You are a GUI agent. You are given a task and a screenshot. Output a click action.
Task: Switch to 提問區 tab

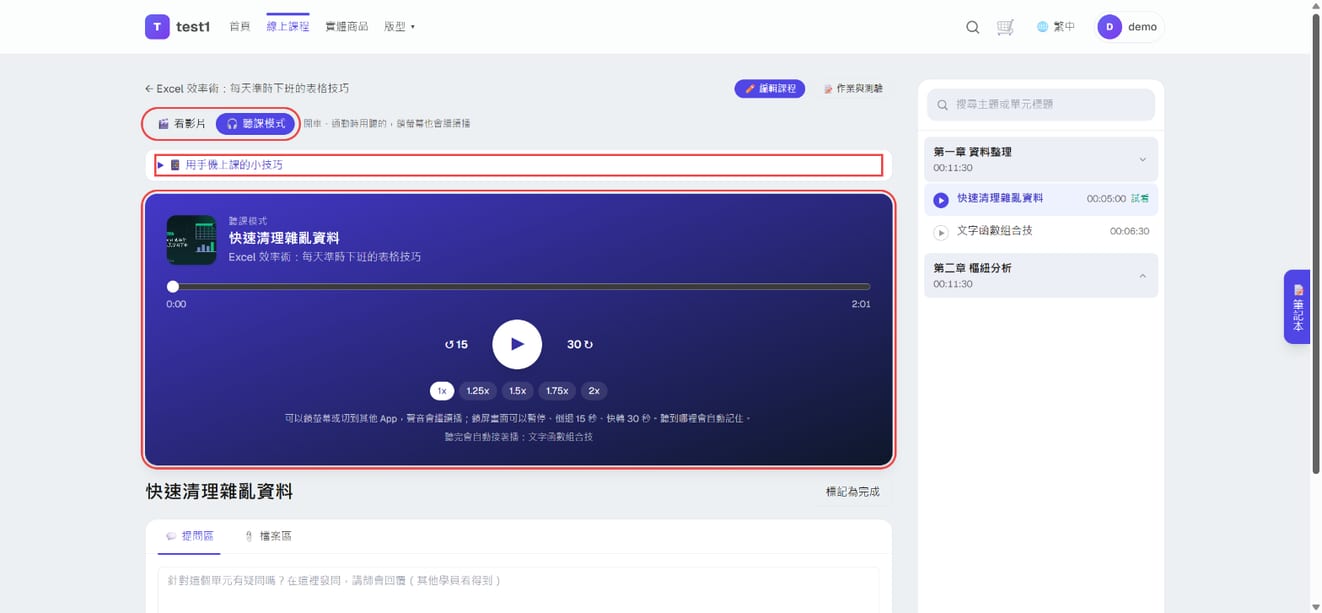(189, 536)
